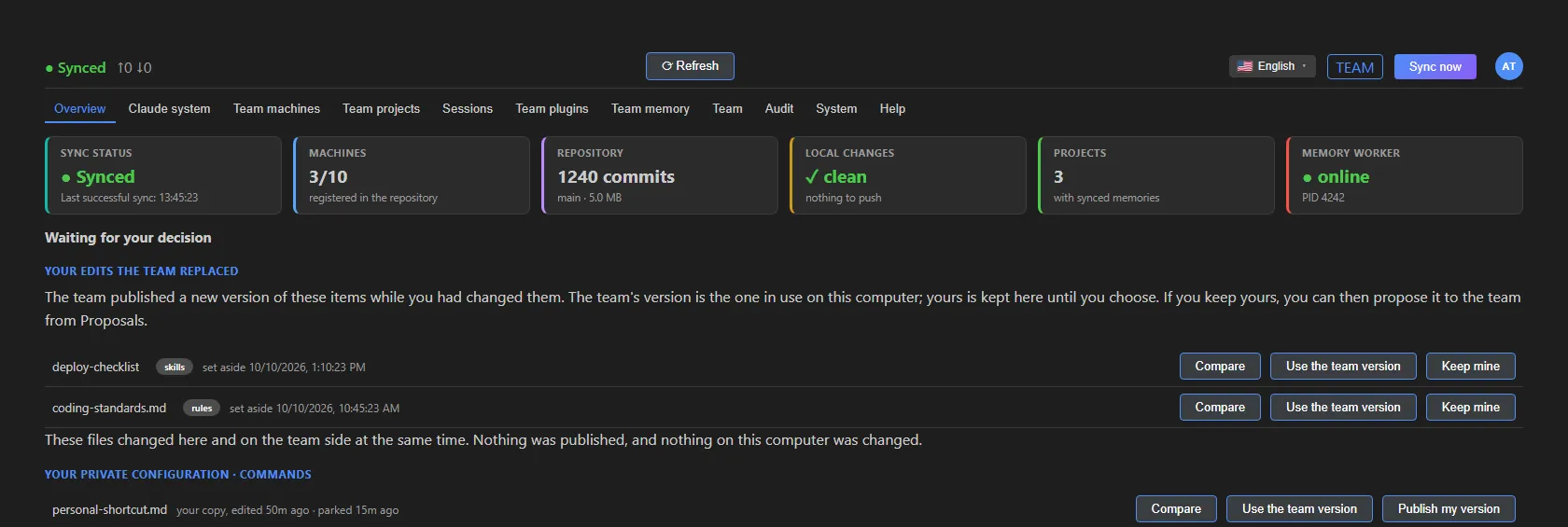Open the Team projects tab
Viewport: 1568px width, 527px height.
coord(381,109)
